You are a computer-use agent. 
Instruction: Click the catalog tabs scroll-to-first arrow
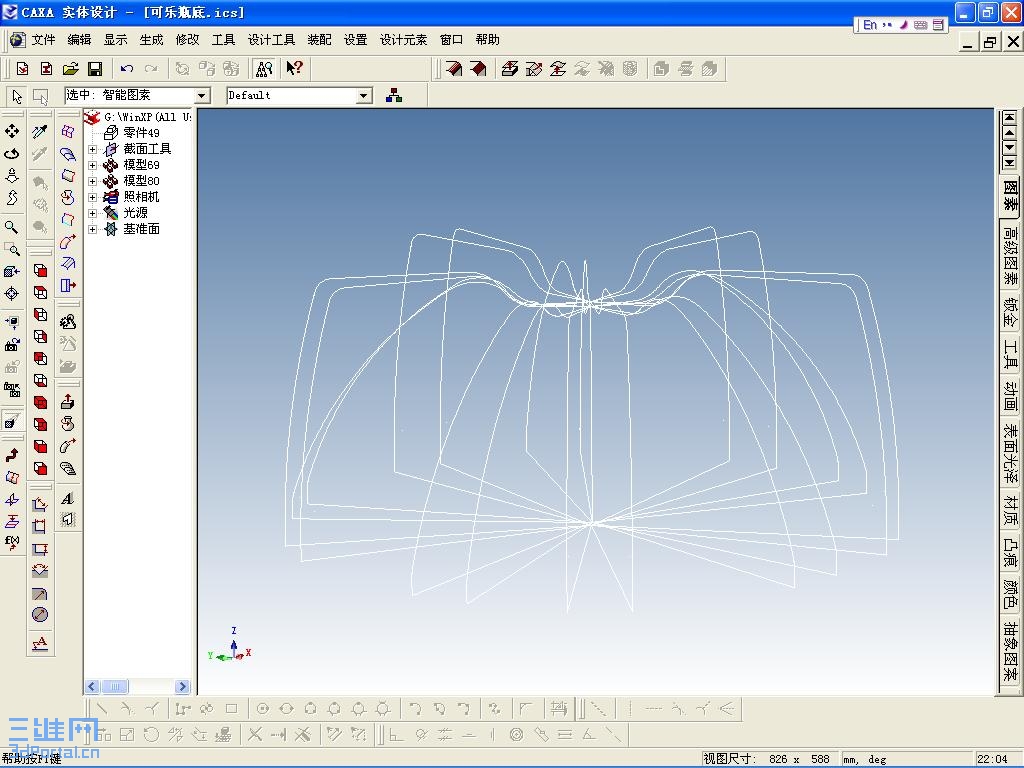(x=1009, y=118)
